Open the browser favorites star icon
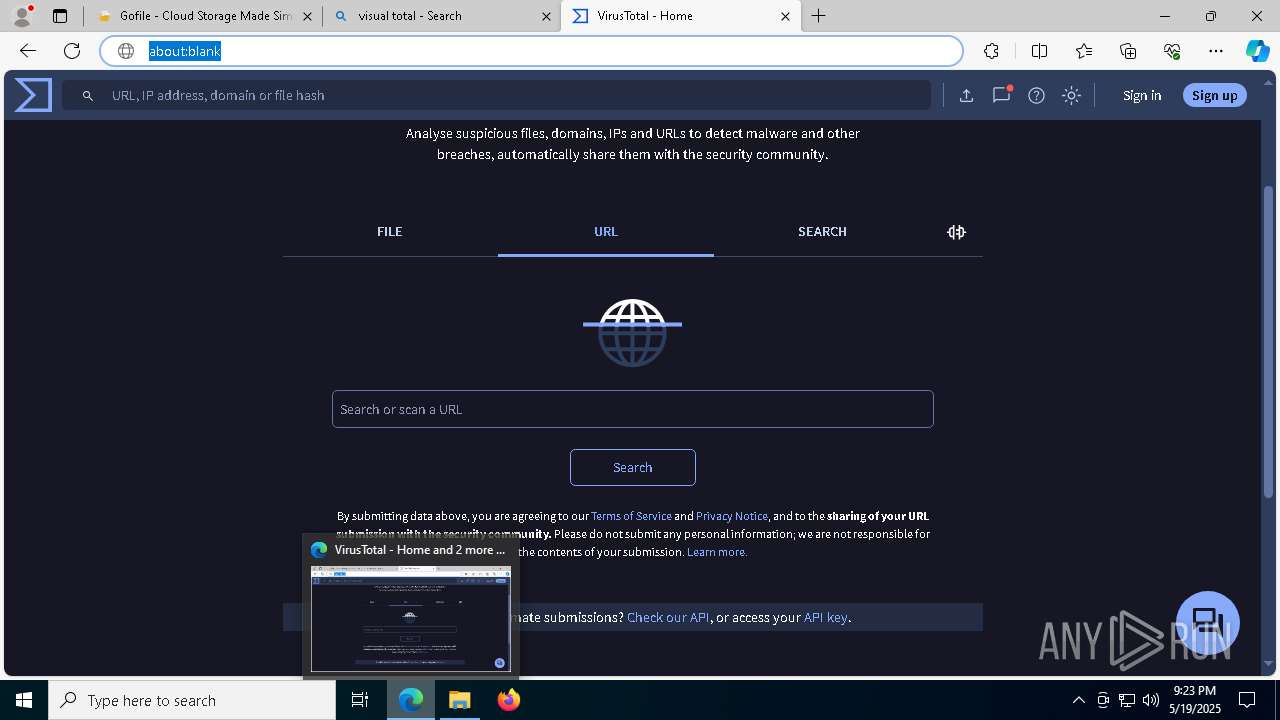Viewport: 1280px width, 720px height. pos(1084,51)
